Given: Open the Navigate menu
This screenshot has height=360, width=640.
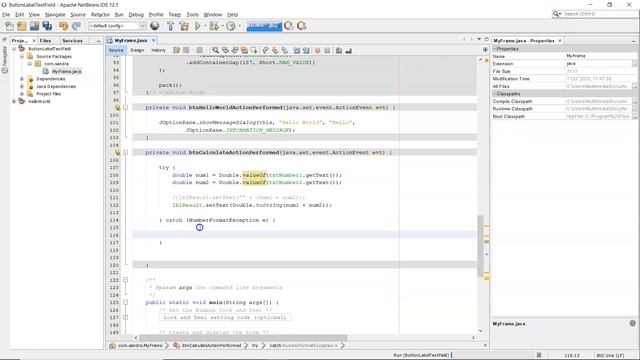Looking at the screenshot, I should tap(55, 14).
